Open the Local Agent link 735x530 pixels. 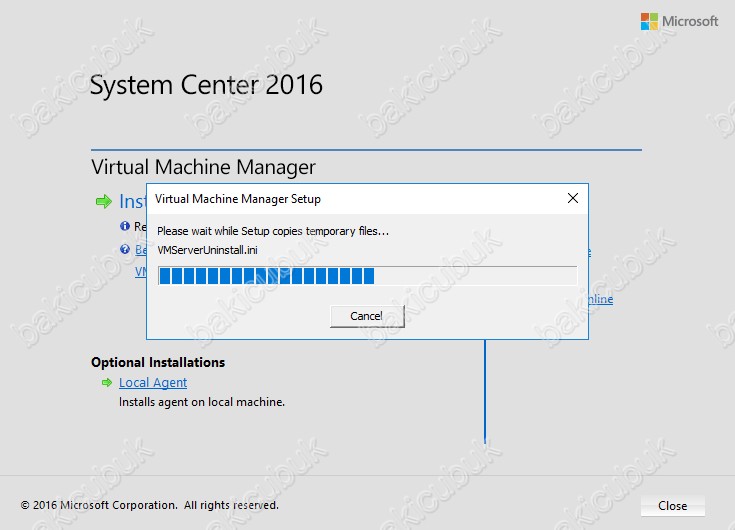click(x=153, y=383)
